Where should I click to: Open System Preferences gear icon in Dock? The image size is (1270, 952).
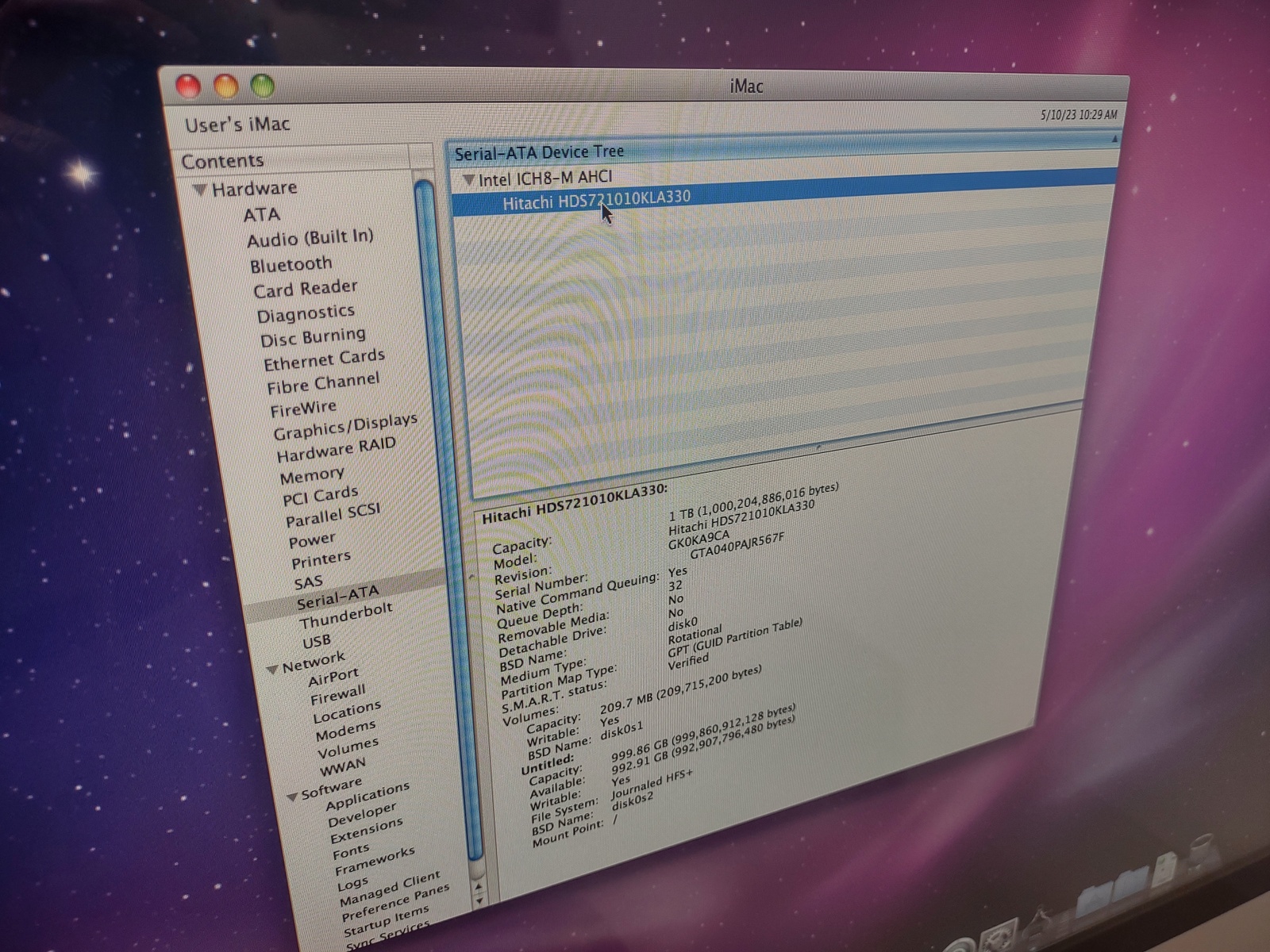click(x=999, y=936)
